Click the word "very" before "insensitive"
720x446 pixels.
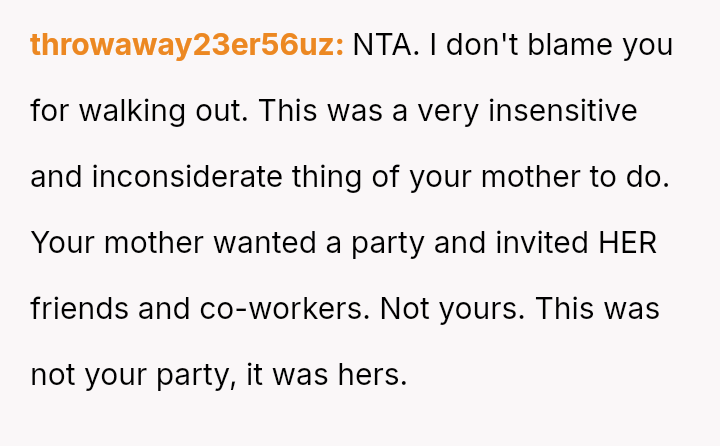tap(447, 111)
